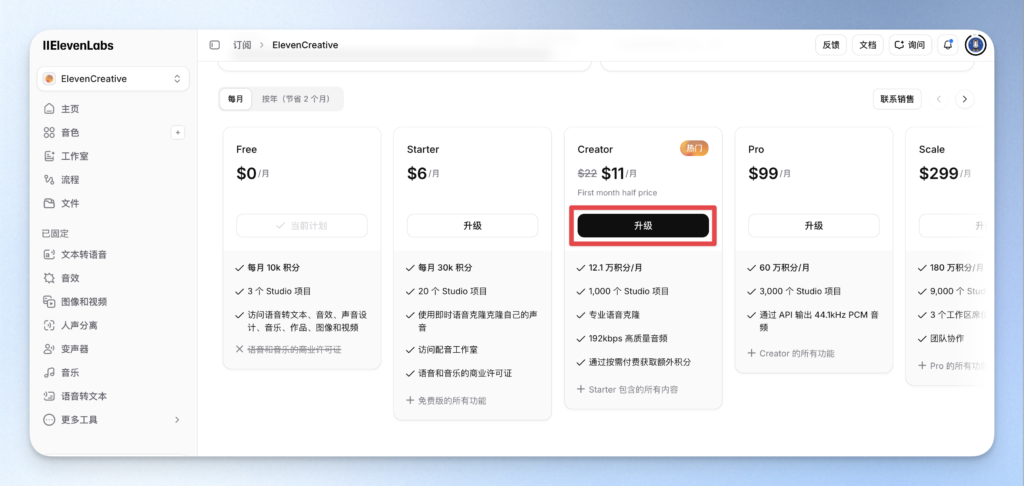This screenshot has width=1024, height=486.
Task: Open 工作室 in the sidebar
Action: (x=113, y=156)
